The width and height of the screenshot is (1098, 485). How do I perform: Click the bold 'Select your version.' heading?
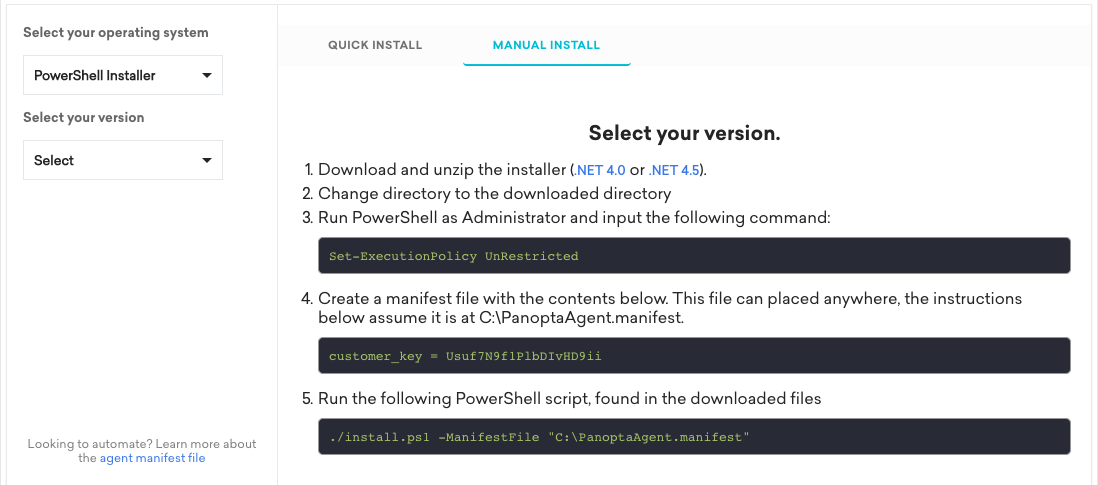click(684, 133)
